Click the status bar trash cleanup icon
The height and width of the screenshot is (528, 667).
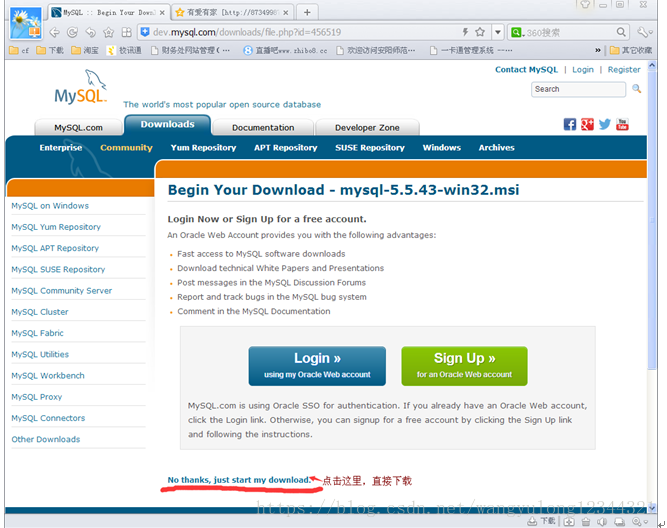[x=586, y=522]
